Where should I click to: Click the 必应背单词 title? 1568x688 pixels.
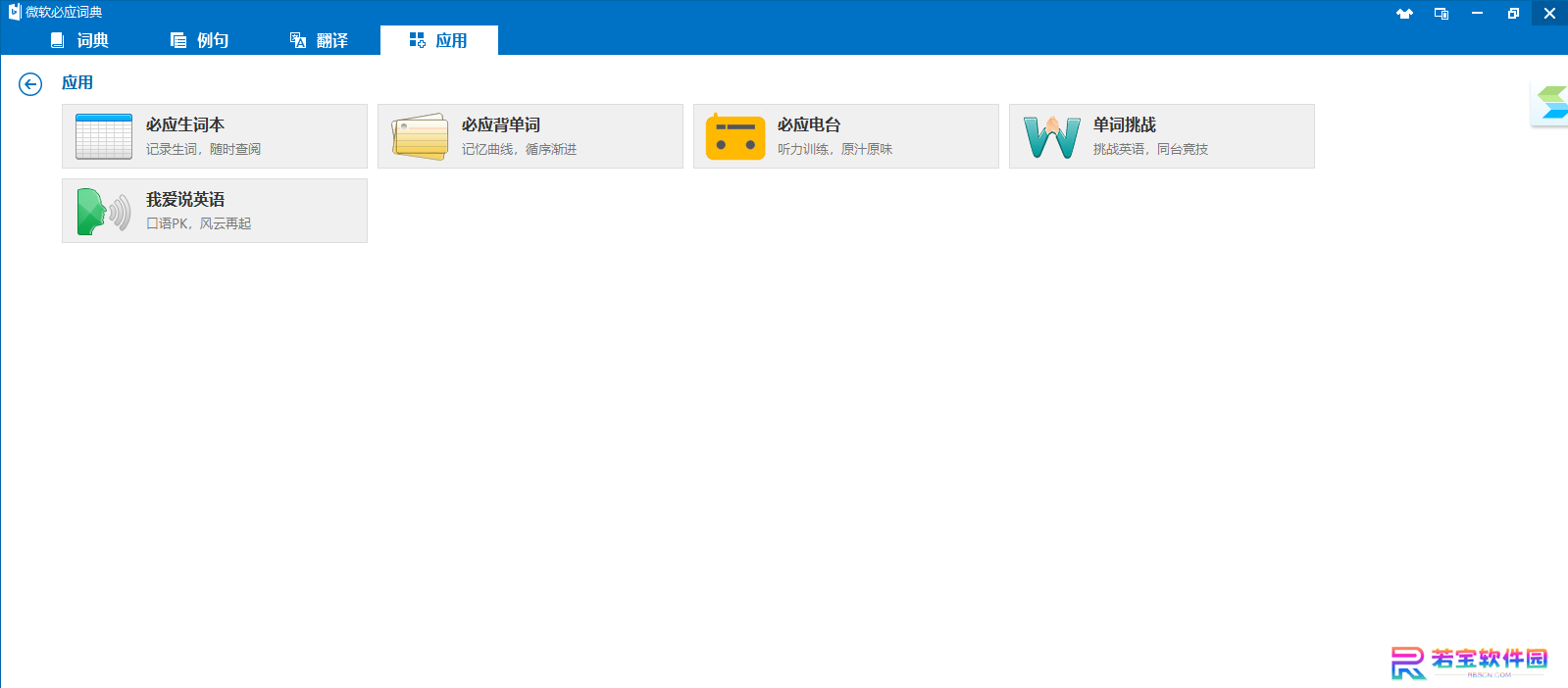[x=501, y=124]
